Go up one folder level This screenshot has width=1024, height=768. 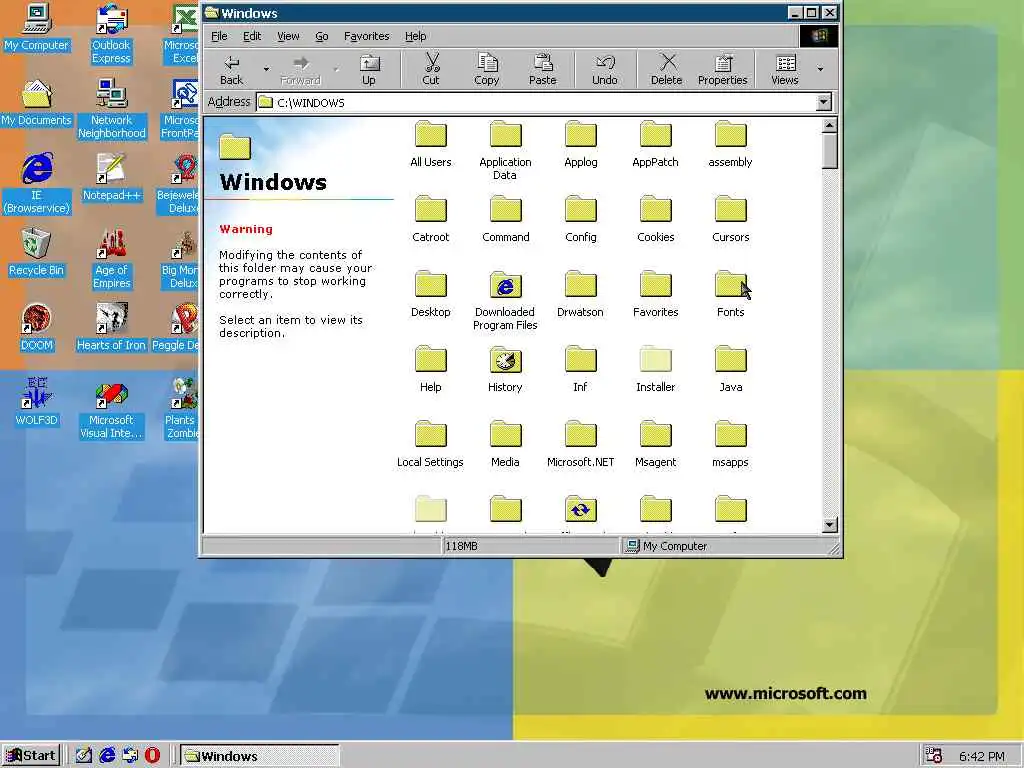(x=369, y=70)
